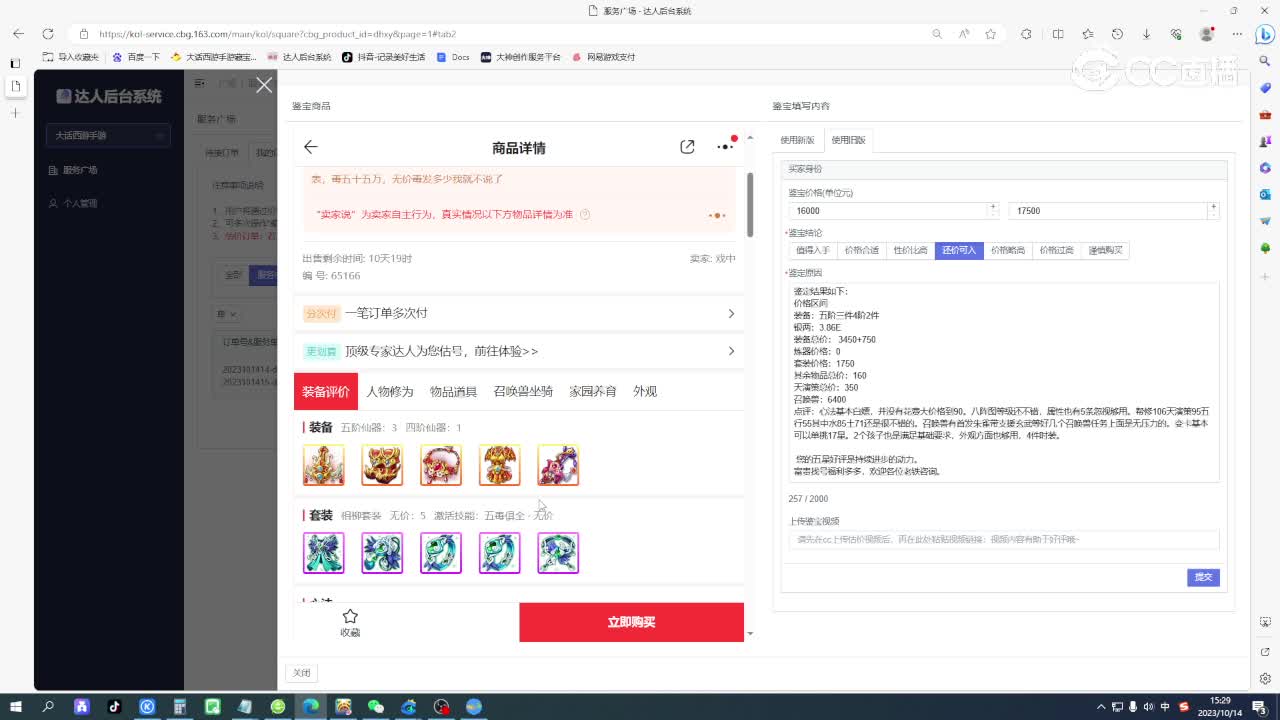1280x720 pixels.
Task: Open the downloads arrow icon
Action: pos(1147,33)
